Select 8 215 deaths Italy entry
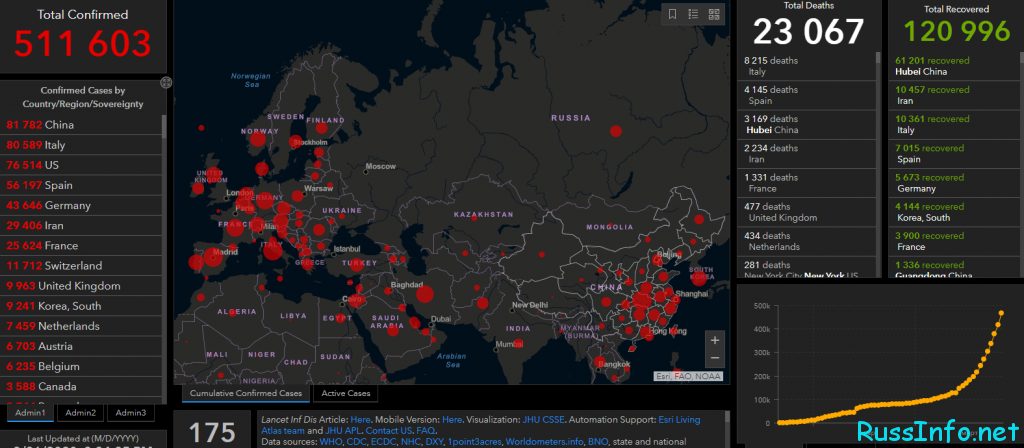This screenshot has width=1024, height=448. pyautogui.click(x=807, y=66)
